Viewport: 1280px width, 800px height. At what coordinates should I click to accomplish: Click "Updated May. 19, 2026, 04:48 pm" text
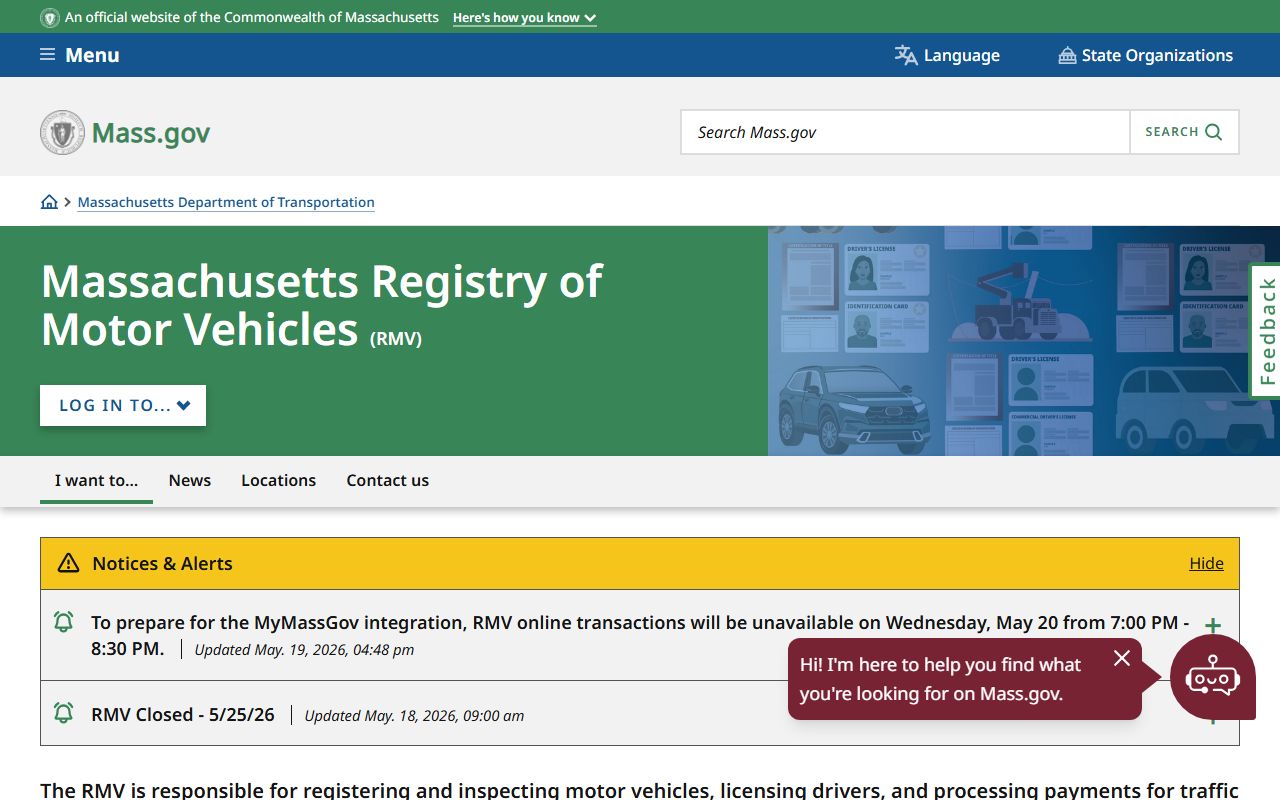304,650
